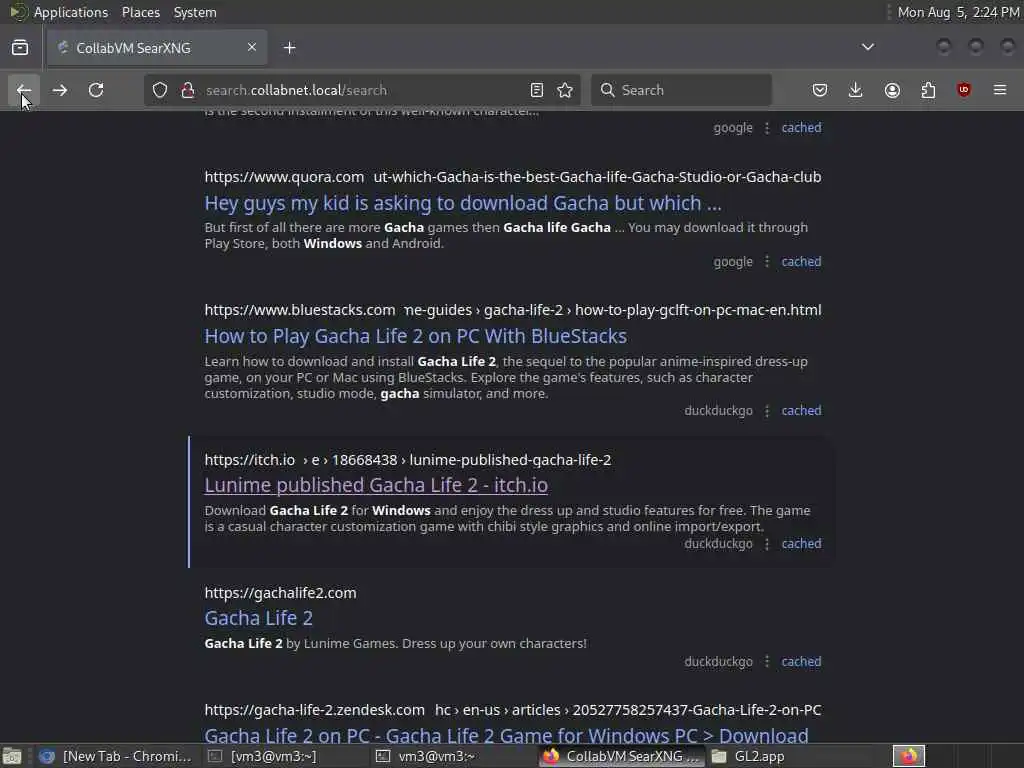Open the uBlock Origin extension icon
The height and width of the screenshot is (768, 1024).
pyautogui.click(x=964, y=90)
